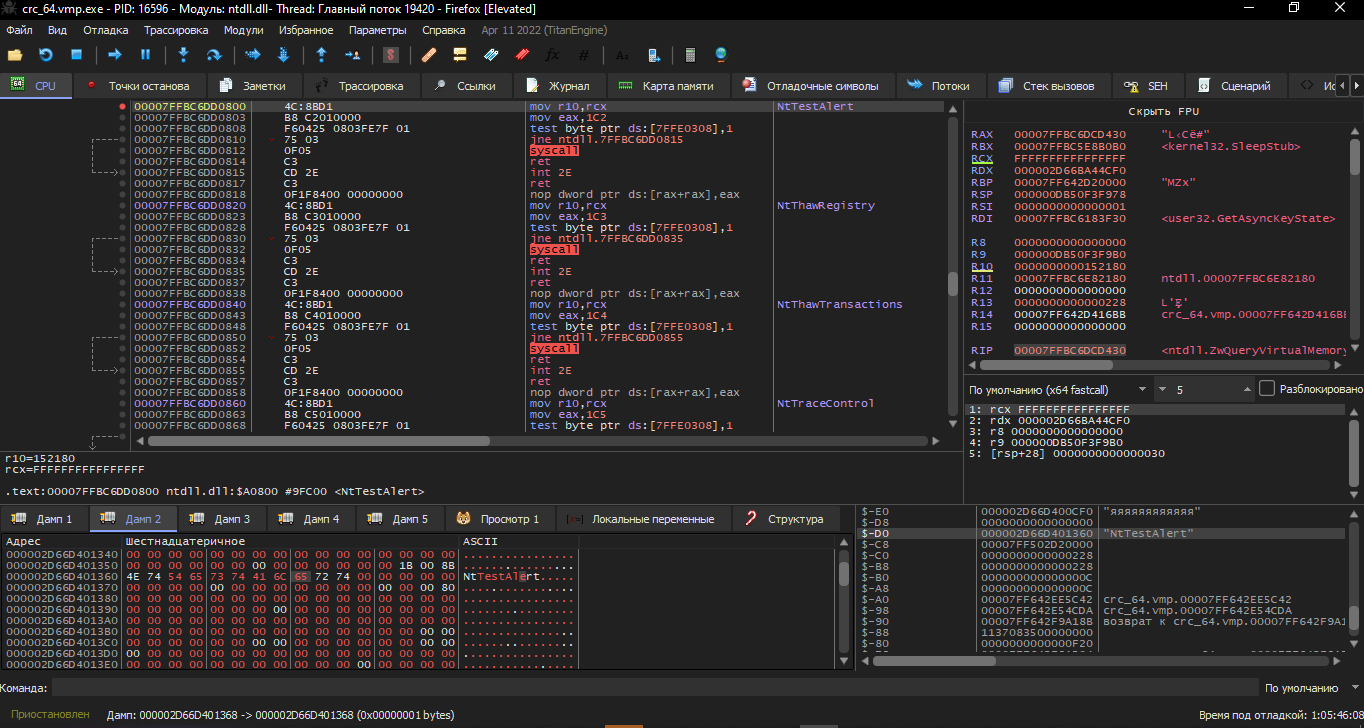This screenshot has width=1364, height=728.
Task: Toggle the breakpoint dot at 00007FFBC6DD0800
Action: click(x=122, y=106)
